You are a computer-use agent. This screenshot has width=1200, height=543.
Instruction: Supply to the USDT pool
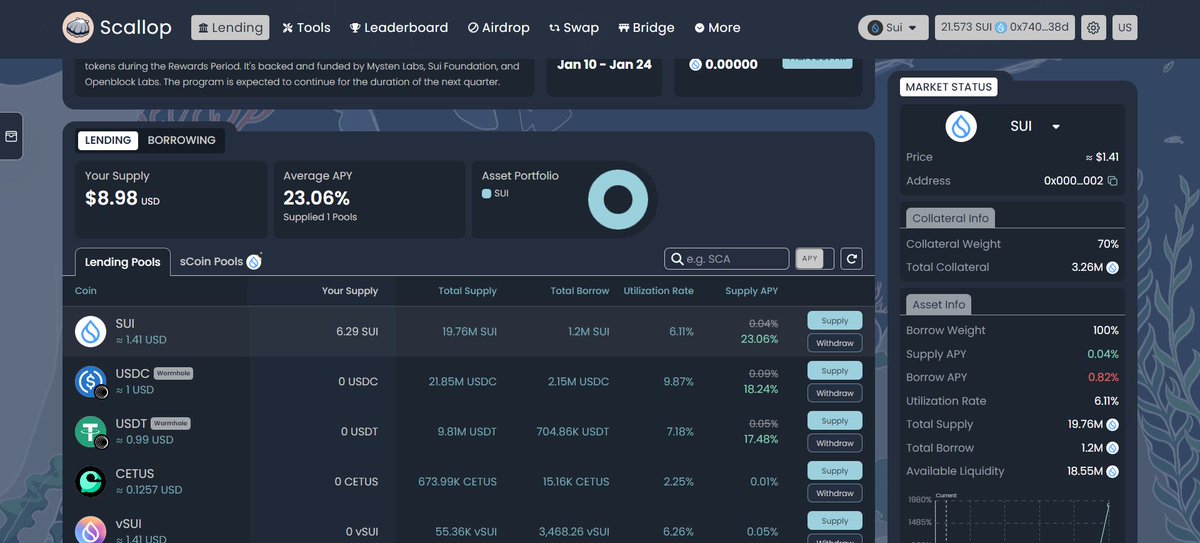[835, 421]
